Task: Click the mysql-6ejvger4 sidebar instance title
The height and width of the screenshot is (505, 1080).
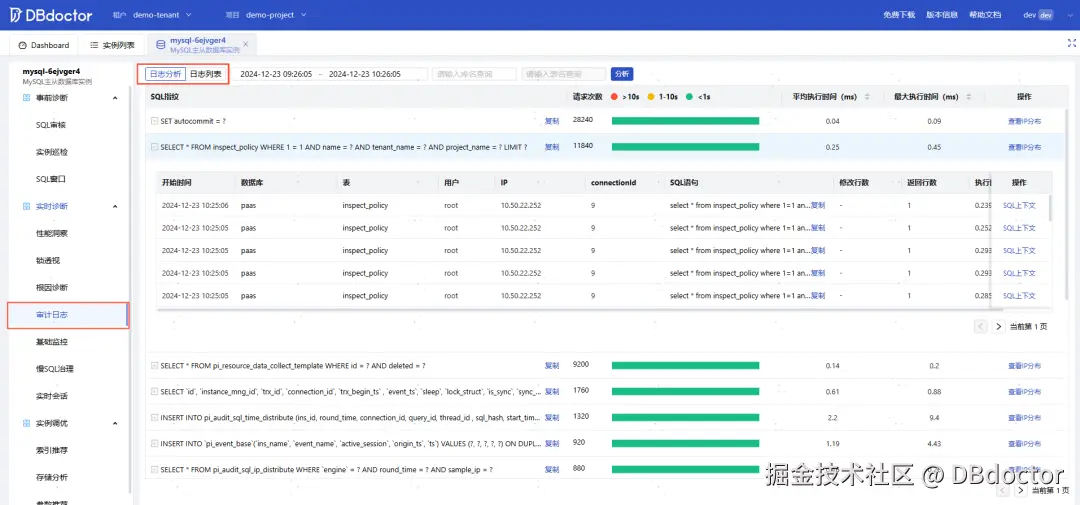Action: tap(51, 71)
